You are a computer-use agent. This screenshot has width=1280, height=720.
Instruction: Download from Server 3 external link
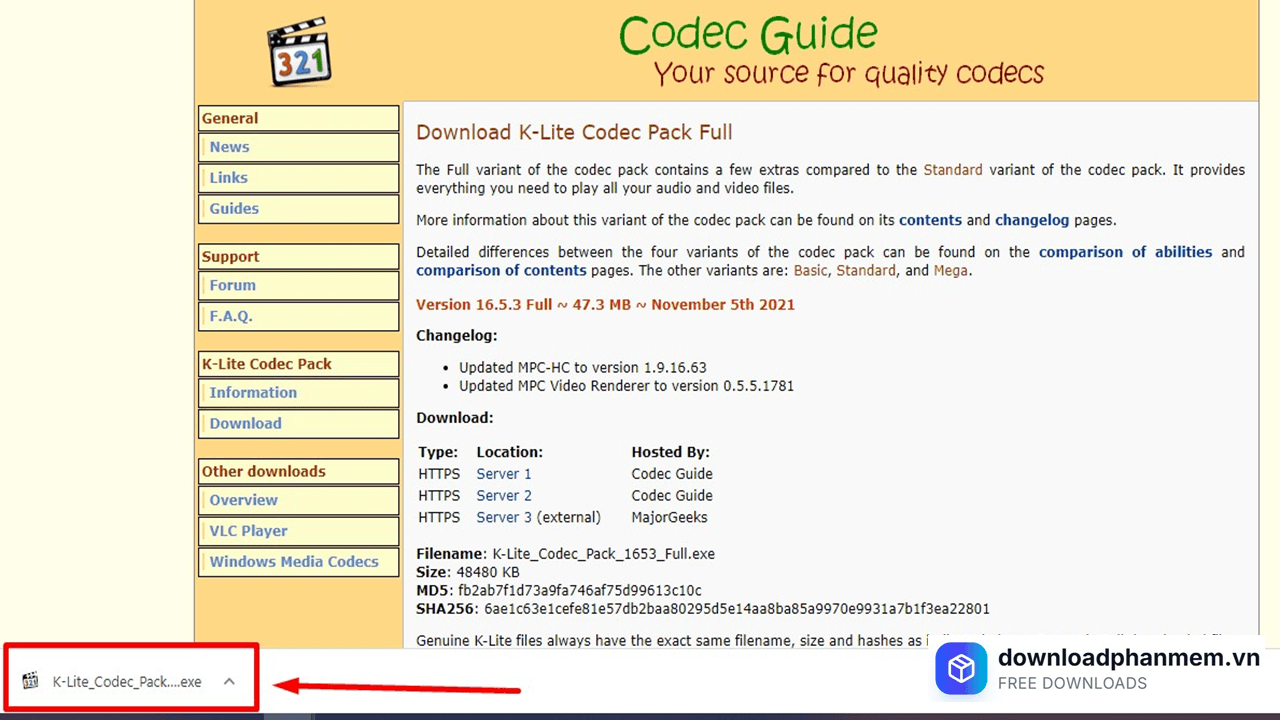tap(503, 518)
